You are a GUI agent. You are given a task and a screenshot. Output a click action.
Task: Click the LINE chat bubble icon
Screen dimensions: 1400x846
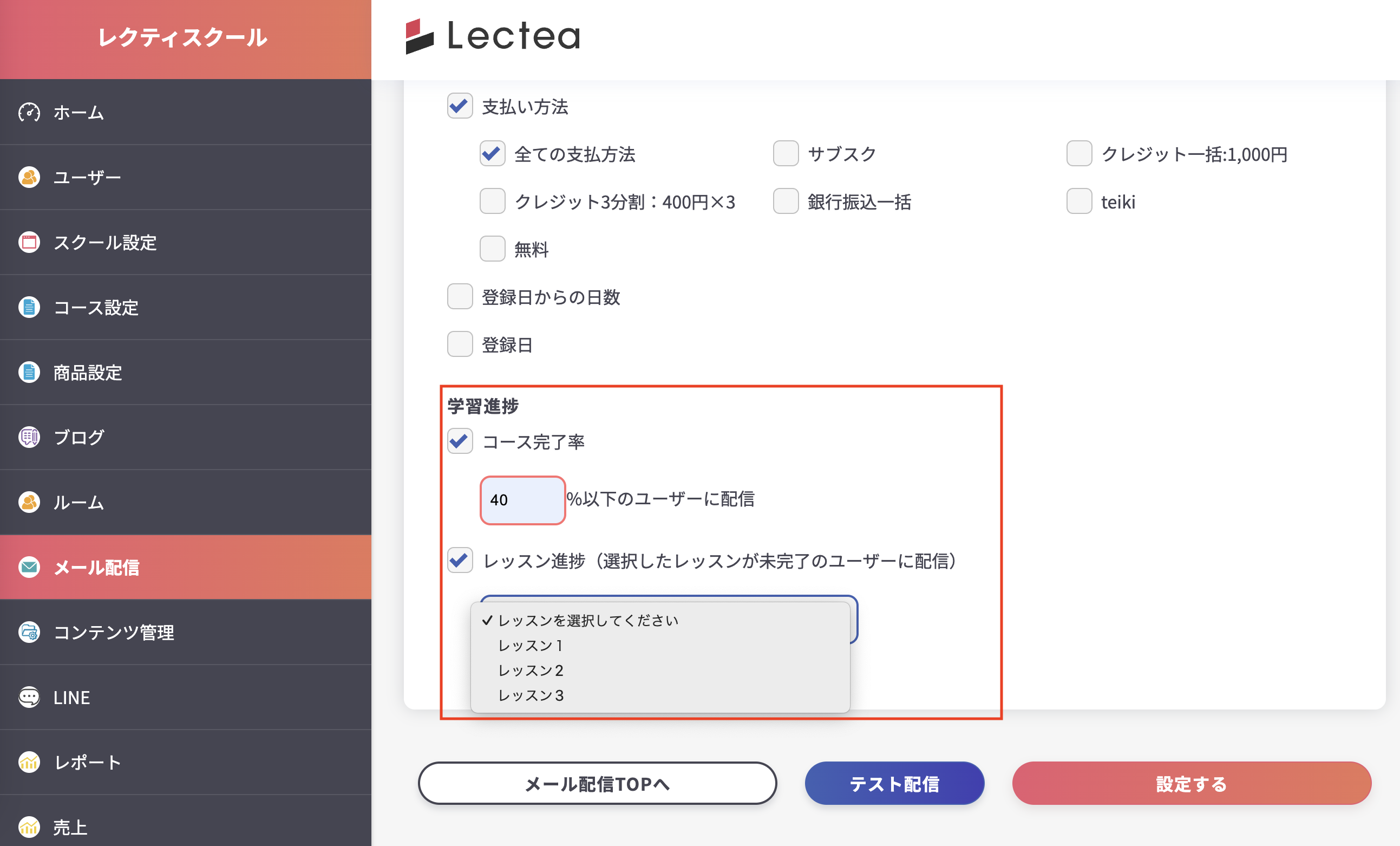pyautogui.click(x=29, y=697)
